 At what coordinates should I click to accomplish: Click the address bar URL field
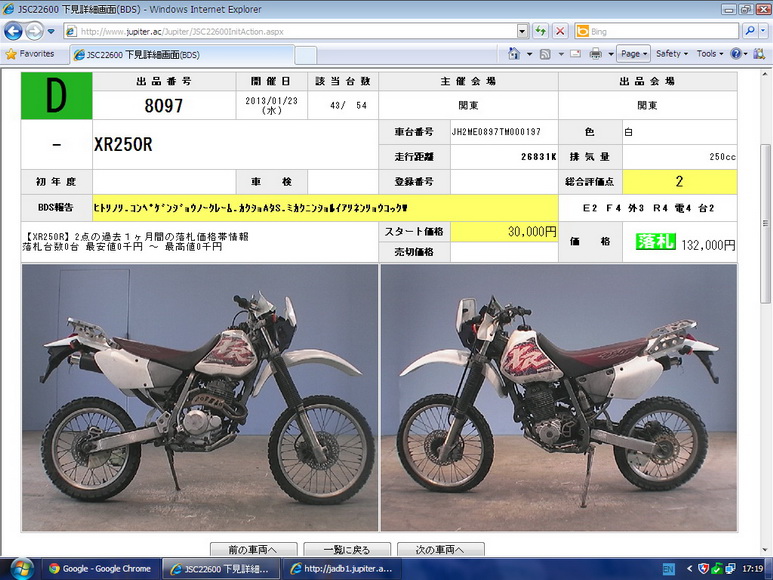(x=290, y=32)
